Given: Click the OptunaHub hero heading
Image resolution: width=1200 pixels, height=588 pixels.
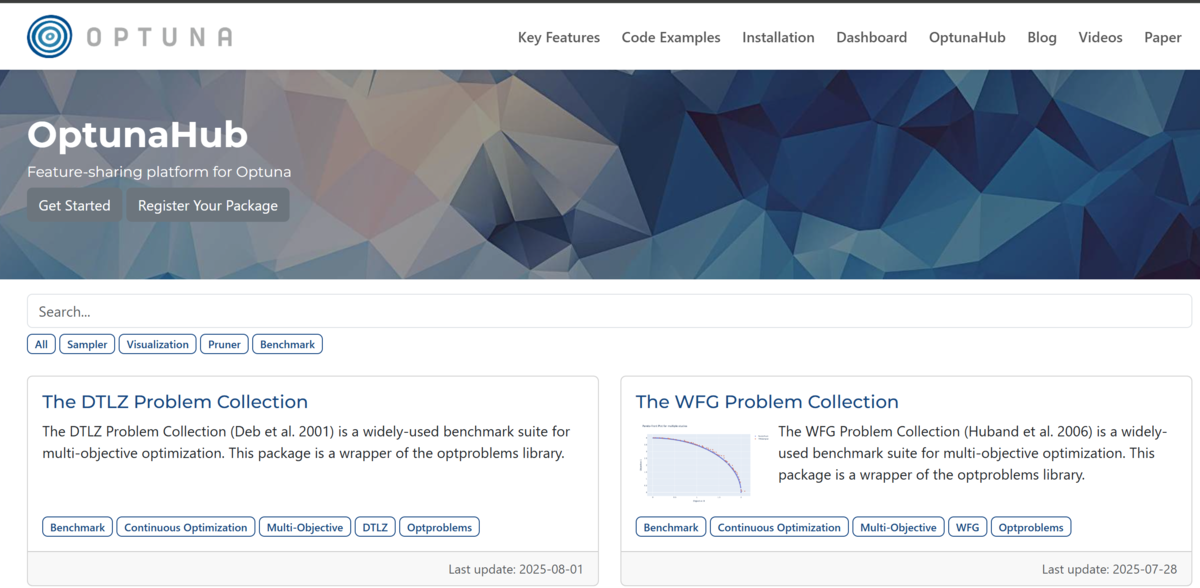Looking at the screenshot, I should pos(137,135).
